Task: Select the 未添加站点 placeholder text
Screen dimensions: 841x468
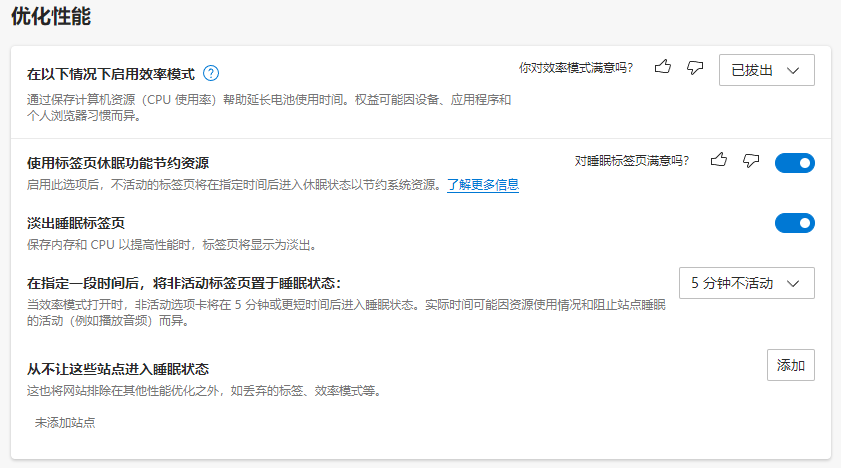Action: (65, 423)
